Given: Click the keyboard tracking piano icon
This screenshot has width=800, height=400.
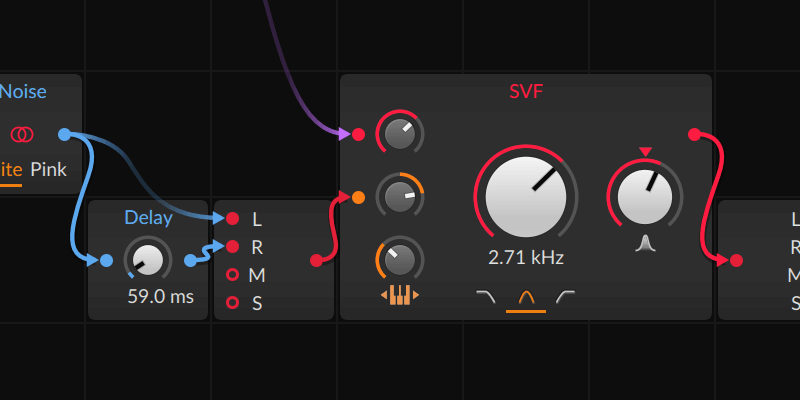Looking at the screenshot, I should coord(400,295).
